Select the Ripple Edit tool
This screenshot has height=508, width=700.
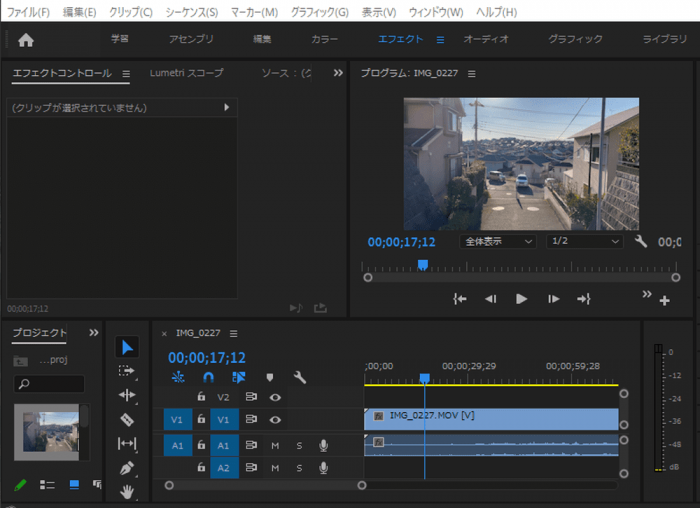[x=127, y=395]
